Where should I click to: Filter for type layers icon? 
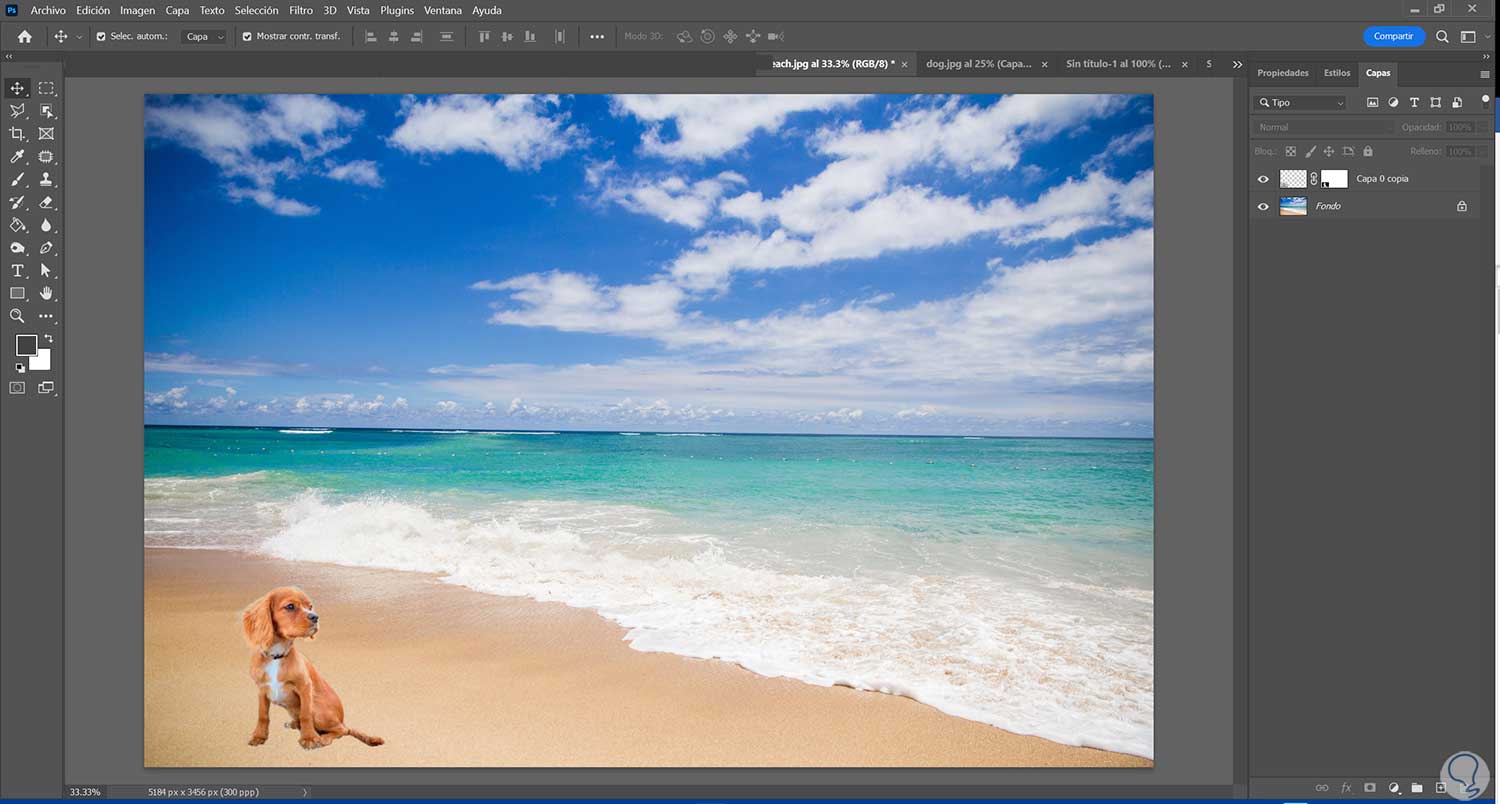tap(1414, 102)
